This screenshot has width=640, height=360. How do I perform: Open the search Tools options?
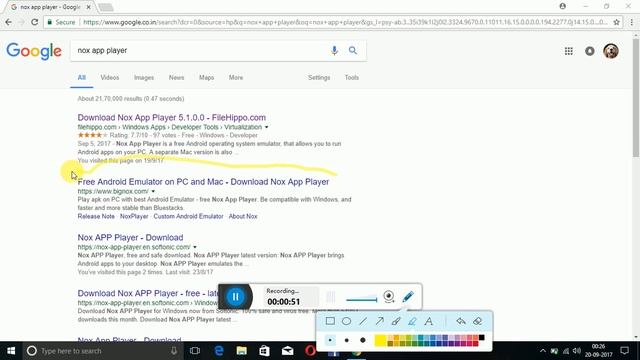pyautogui.click(x=351, y=78)
